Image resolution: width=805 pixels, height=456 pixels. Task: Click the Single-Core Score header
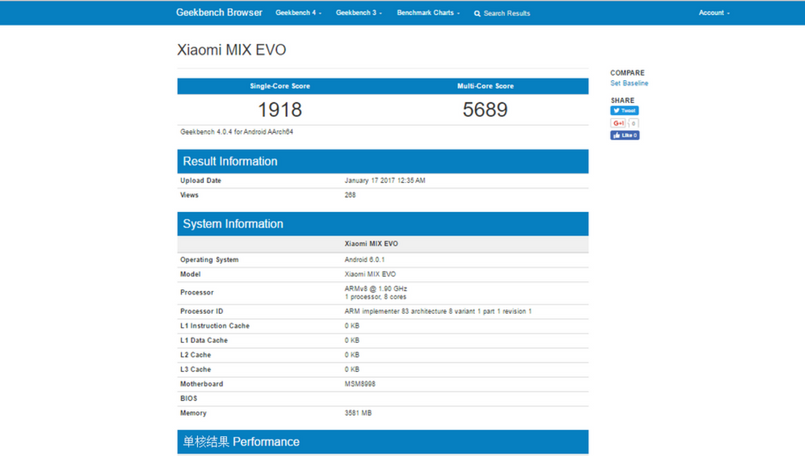[280, 86]
